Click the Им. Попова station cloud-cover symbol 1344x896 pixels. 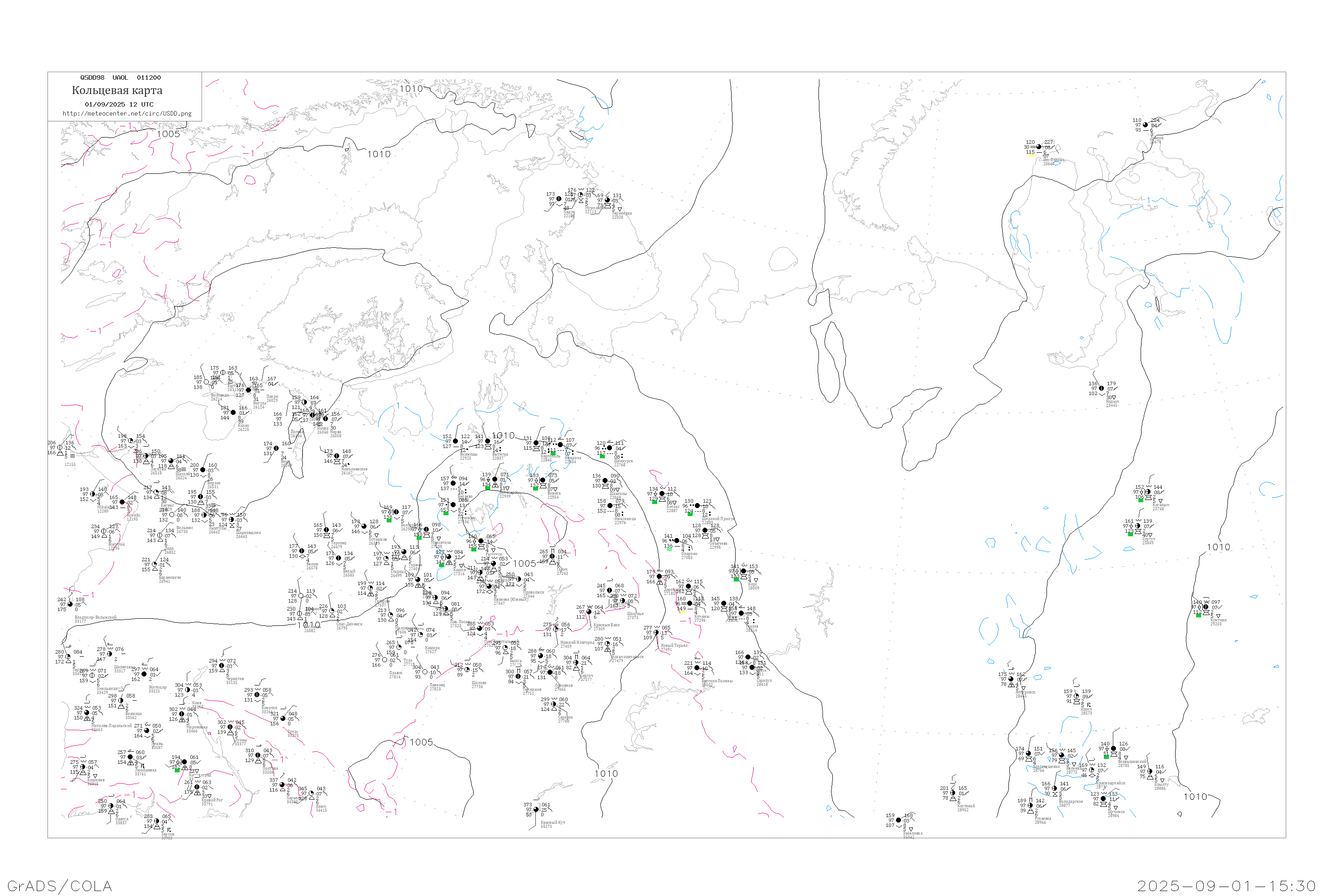pos(1039,147)
